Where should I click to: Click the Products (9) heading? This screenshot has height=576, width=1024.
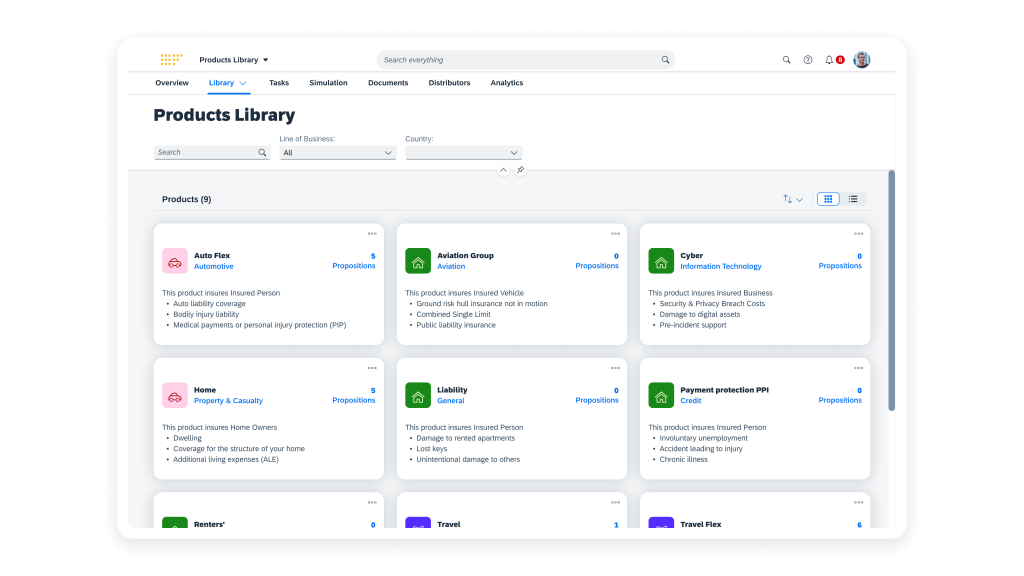pos(187,199)
